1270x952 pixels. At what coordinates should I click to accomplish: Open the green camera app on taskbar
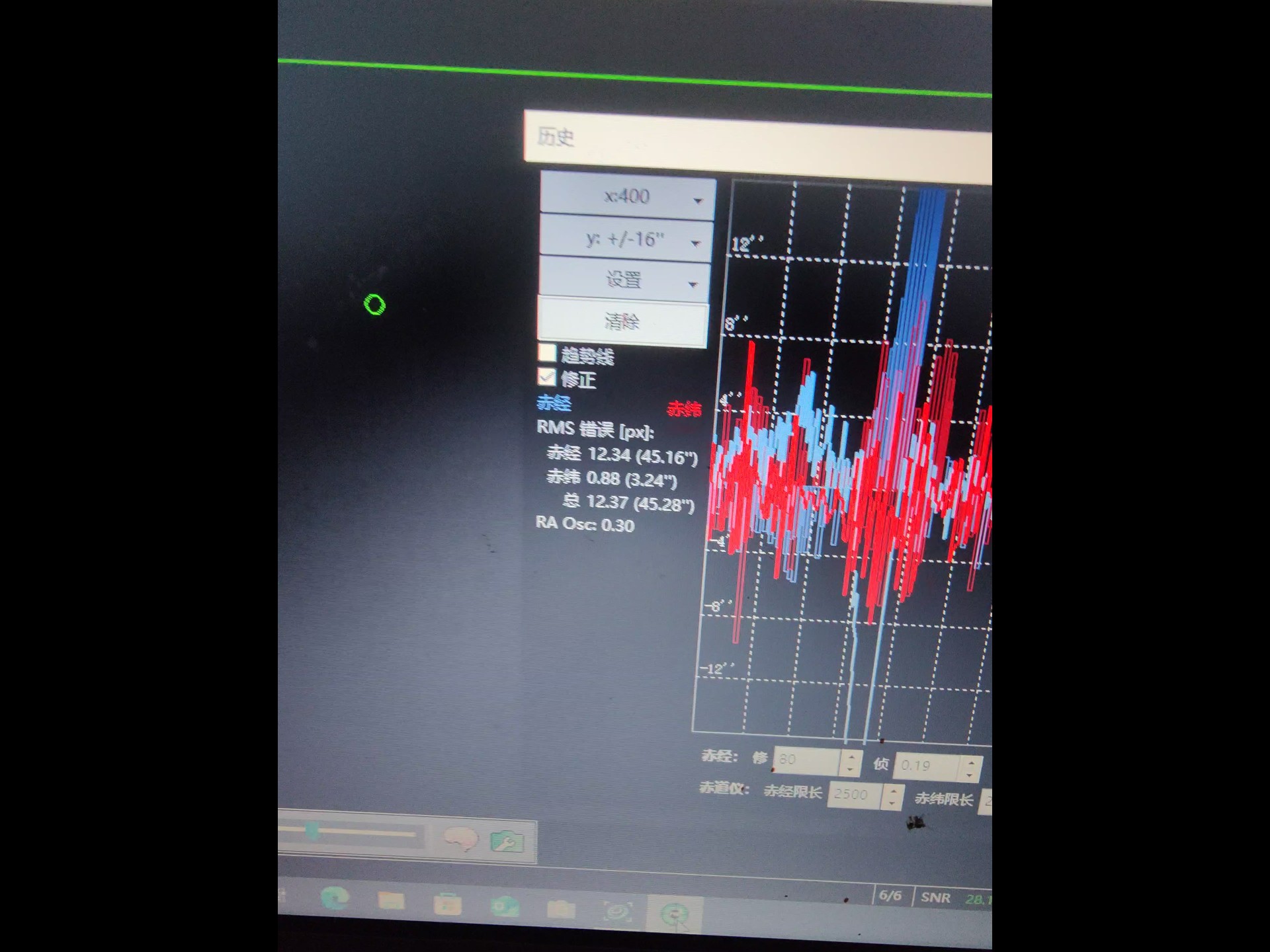pyautogui.click(x=505, y=906)
